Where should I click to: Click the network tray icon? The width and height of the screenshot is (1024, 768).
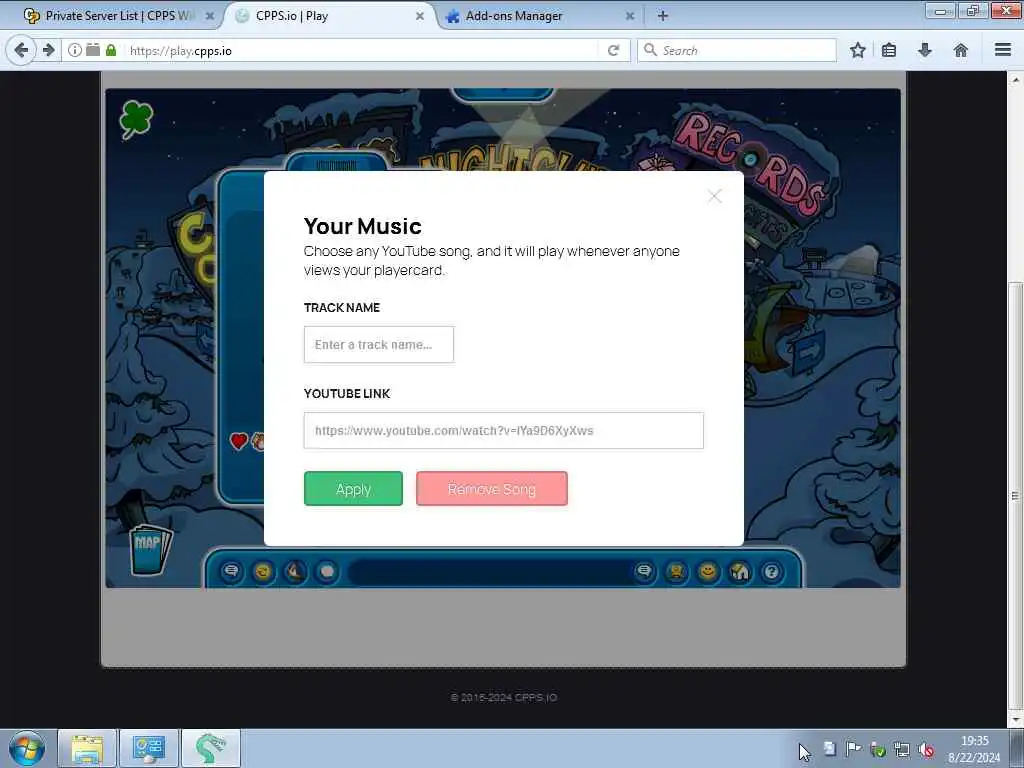pyautogui.click(x=902, y=749)
